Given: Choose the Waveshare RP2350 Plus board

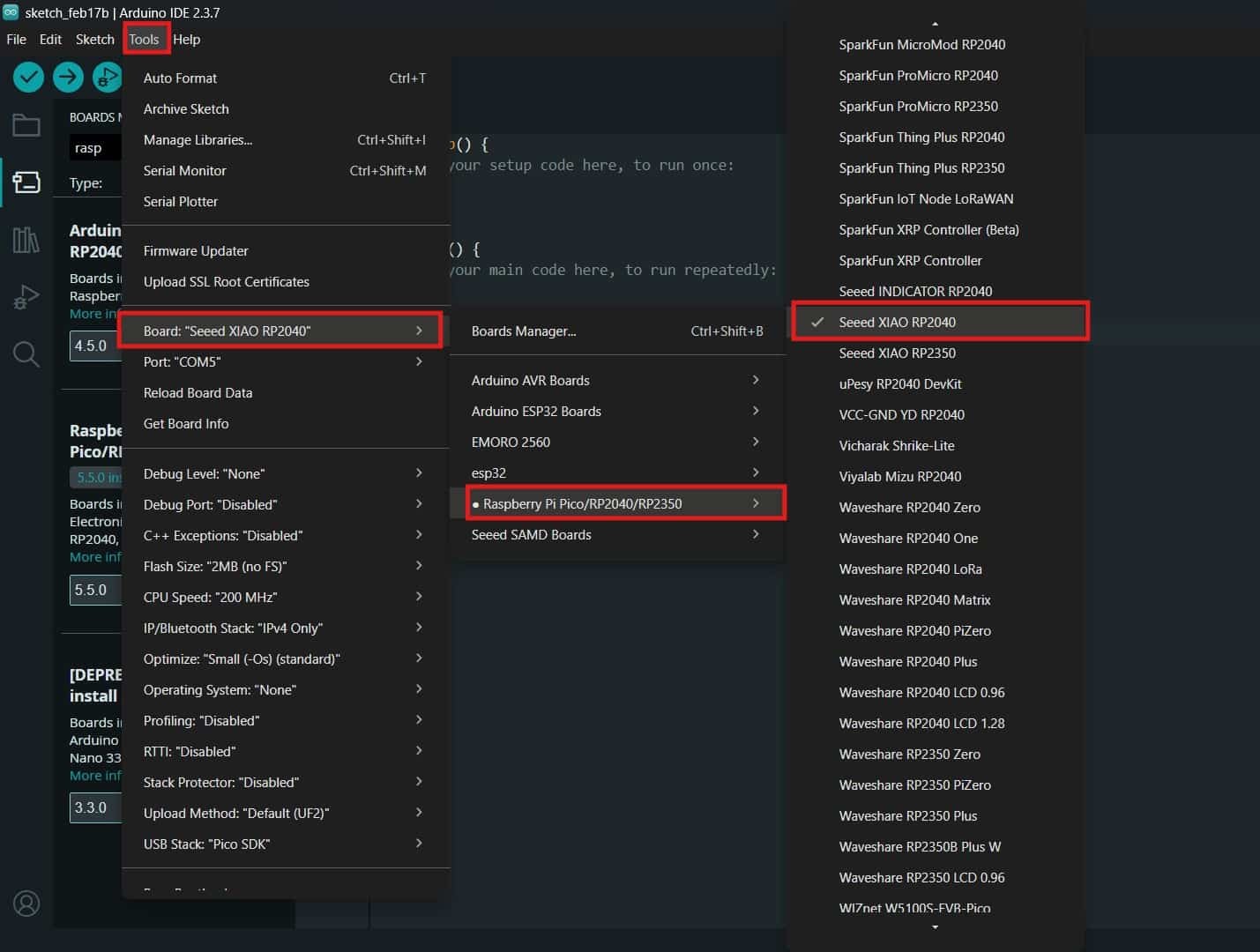Looking at the screenshot, I should click(x=935, y=815).
